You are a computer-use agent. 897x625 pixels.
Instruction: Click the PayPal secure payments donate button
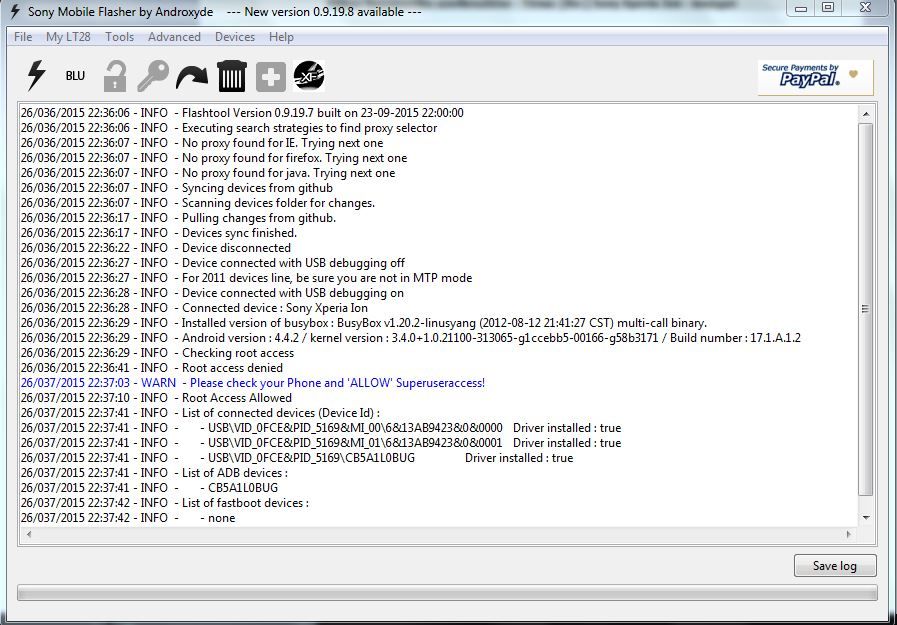pyautogui.click(x=815, y=77)
